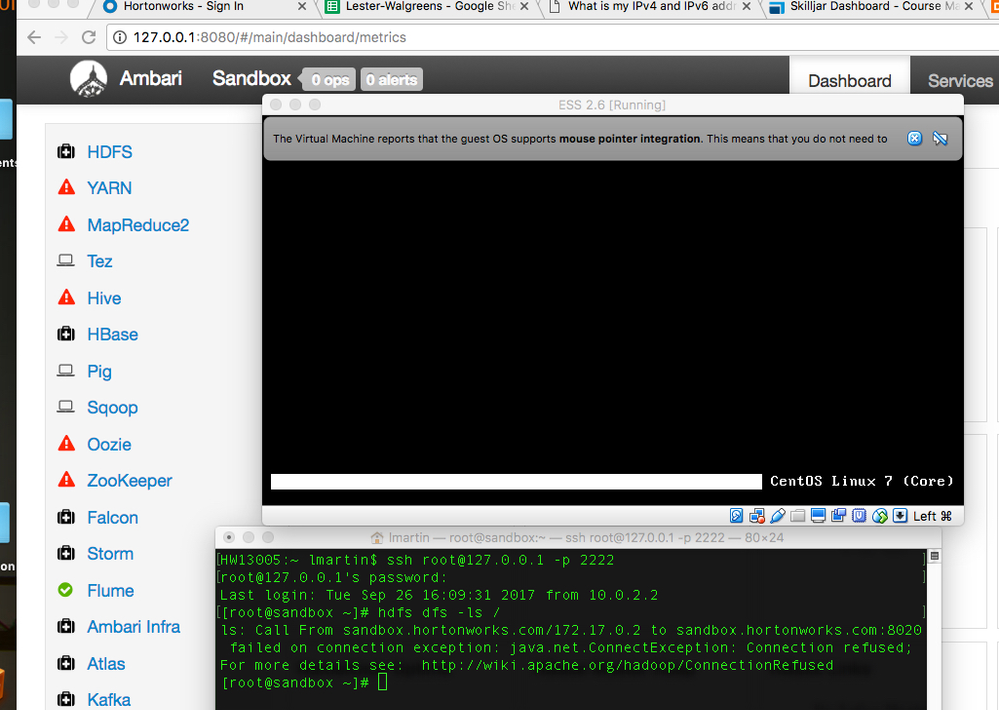
Task: Click the green check icon beside Flume
Action: click(66, 590)
